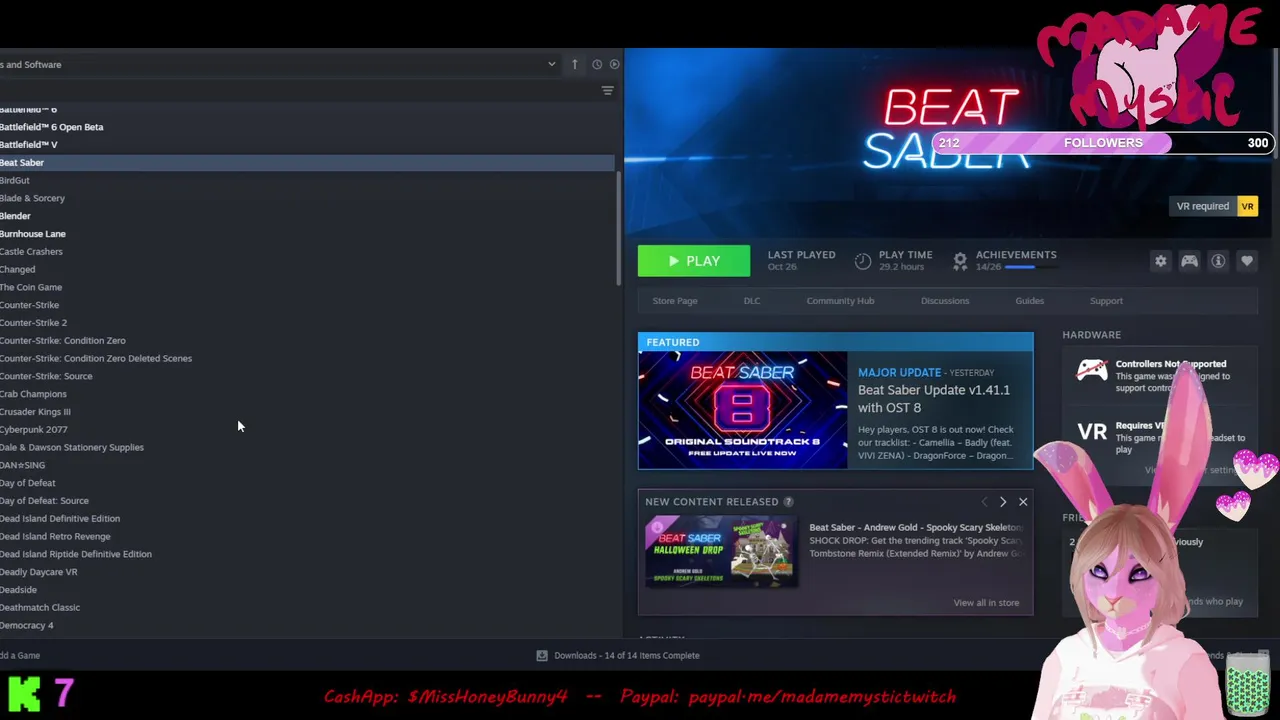
Task: Select Counter-Strike: Condition Zero Deleted Scenes
Action: (307, 358)
